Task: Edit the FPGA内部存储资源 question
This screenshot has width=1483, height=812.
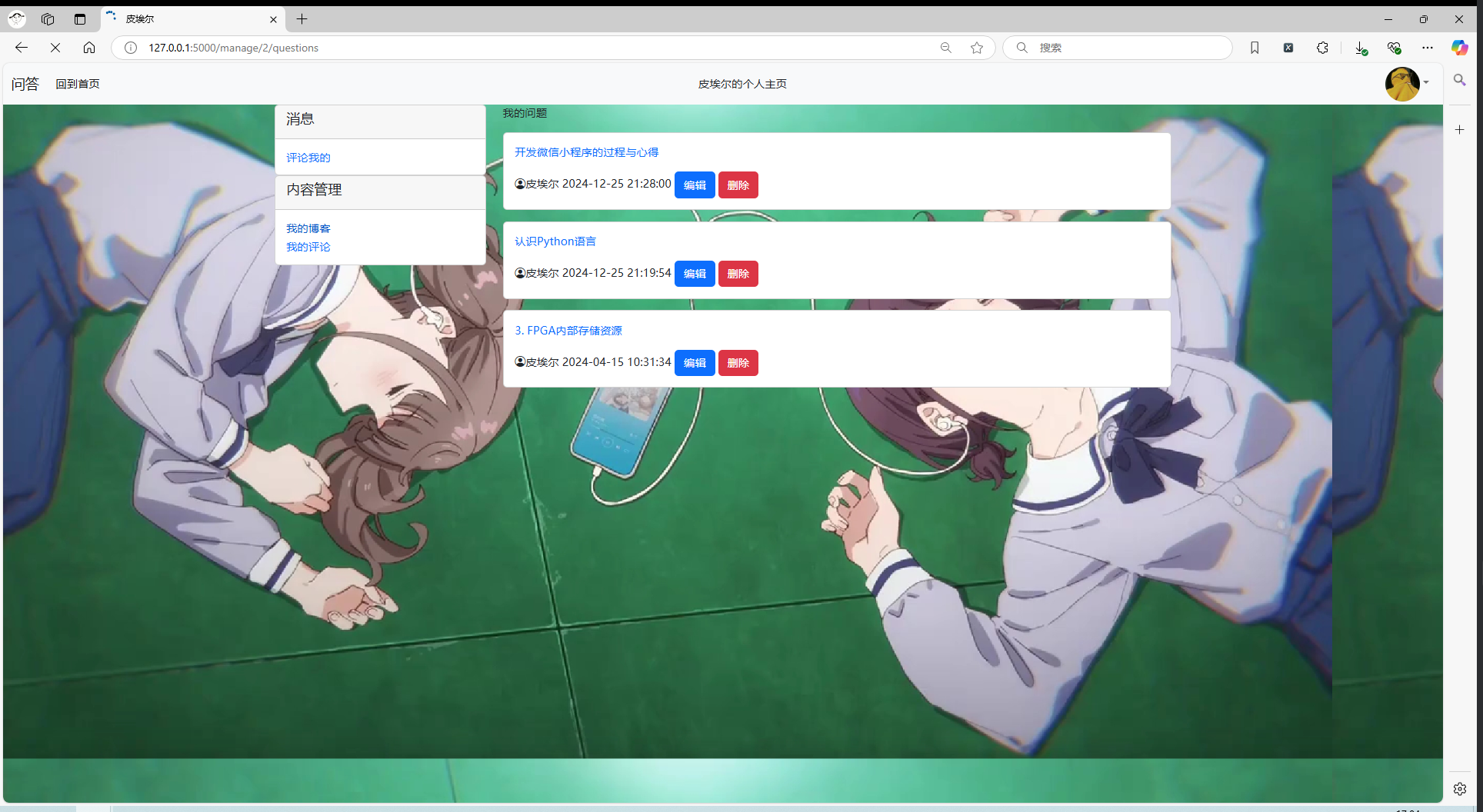Action: pos(695,363)
